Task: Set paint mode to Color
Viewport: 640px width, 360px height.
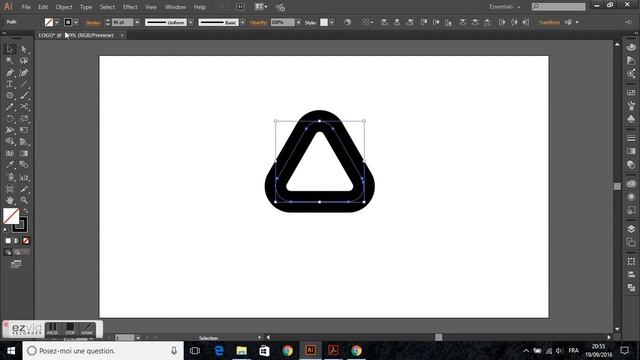Action: click(8, 241)
